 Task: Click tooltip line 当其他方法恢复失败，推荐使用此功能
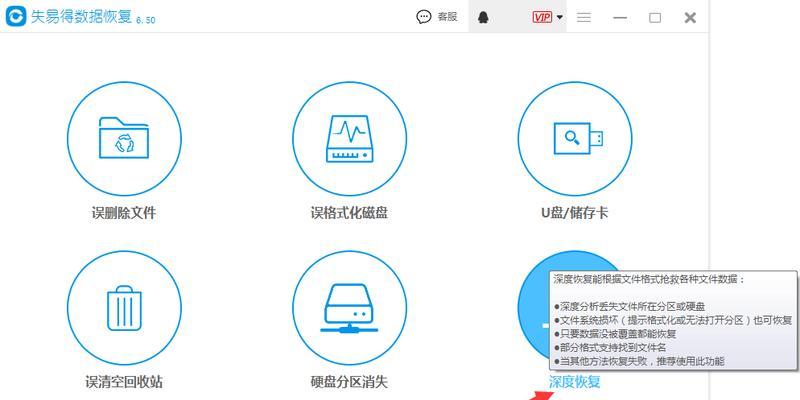point(639,362)
